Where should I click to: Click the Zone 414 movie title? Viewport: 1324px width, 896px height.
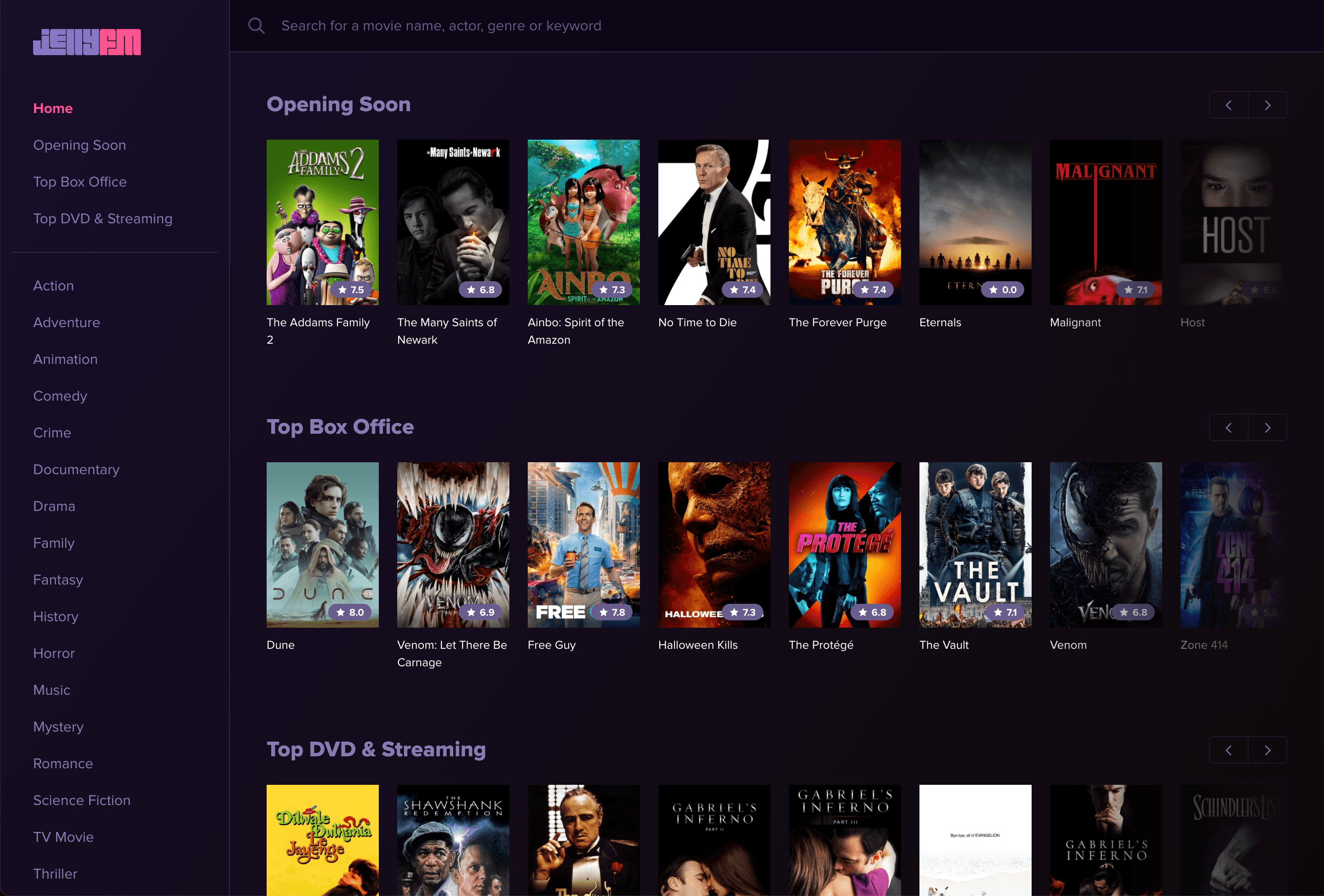click(1204, 645)
